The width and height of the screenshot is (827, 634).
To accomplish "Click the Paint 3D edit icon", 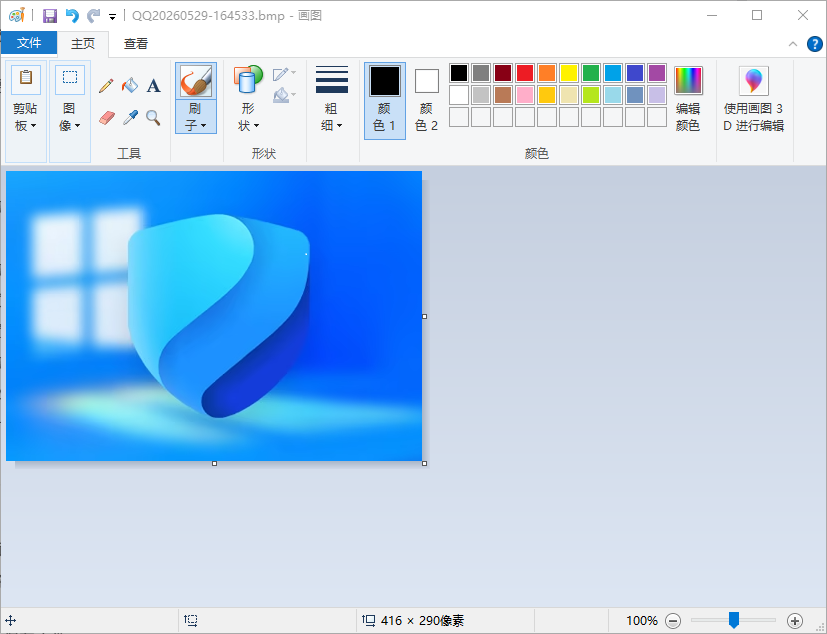I will (x=754, y=81).
